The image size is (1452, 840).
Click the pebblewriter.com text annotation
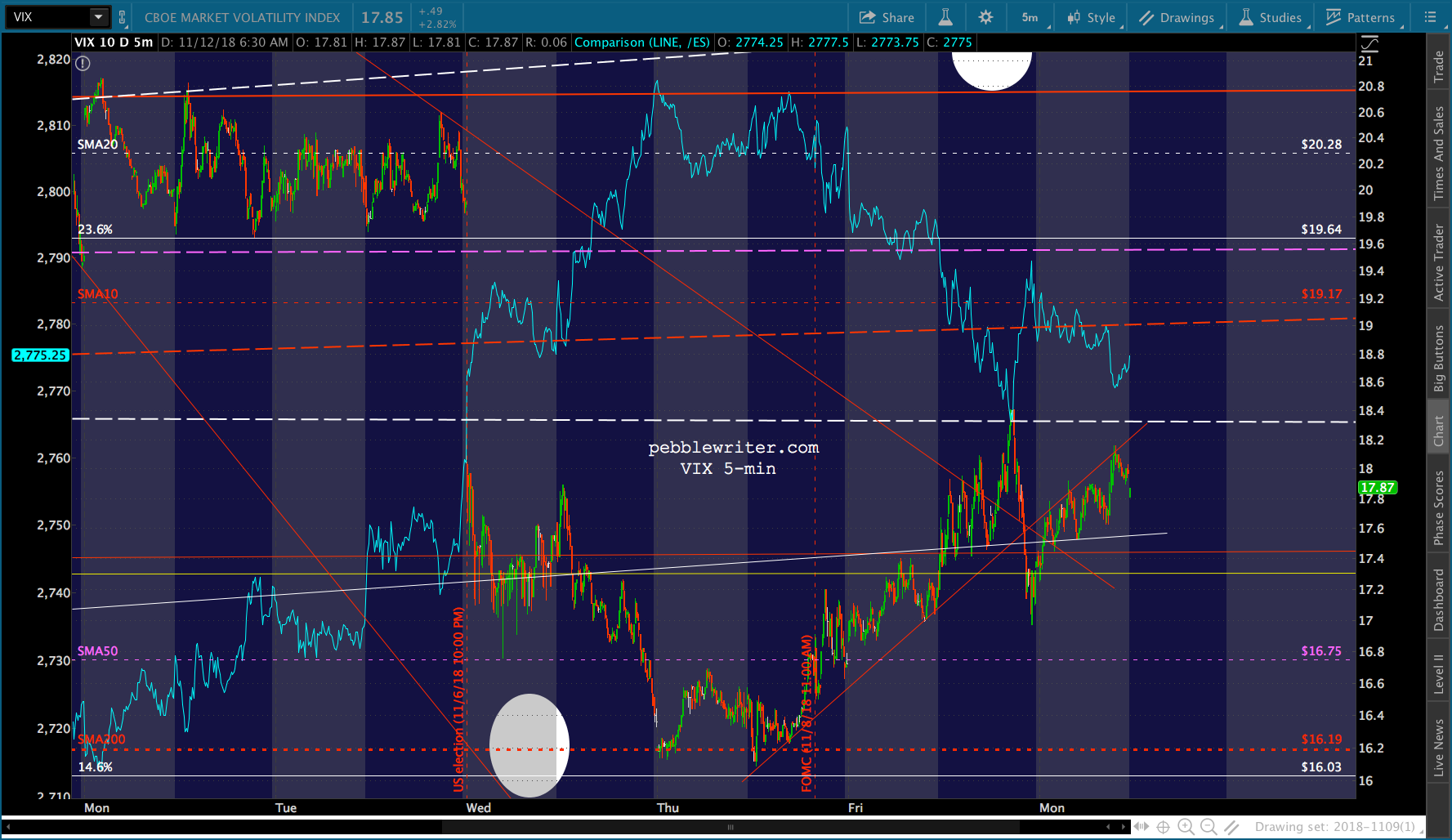(x=733, y=448)
